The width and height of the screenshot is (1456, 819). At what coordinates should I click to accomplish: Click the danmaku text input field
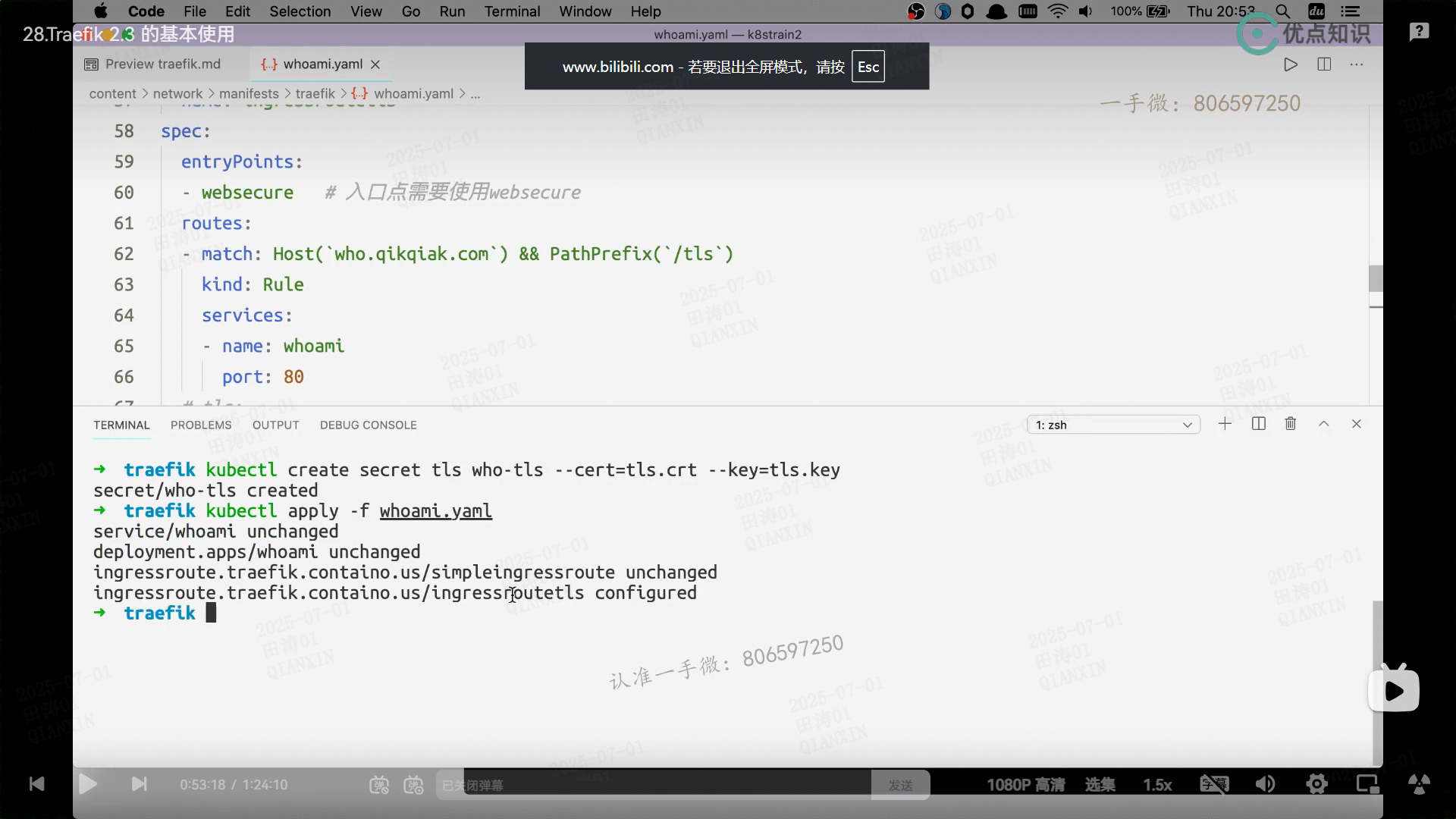652,786
